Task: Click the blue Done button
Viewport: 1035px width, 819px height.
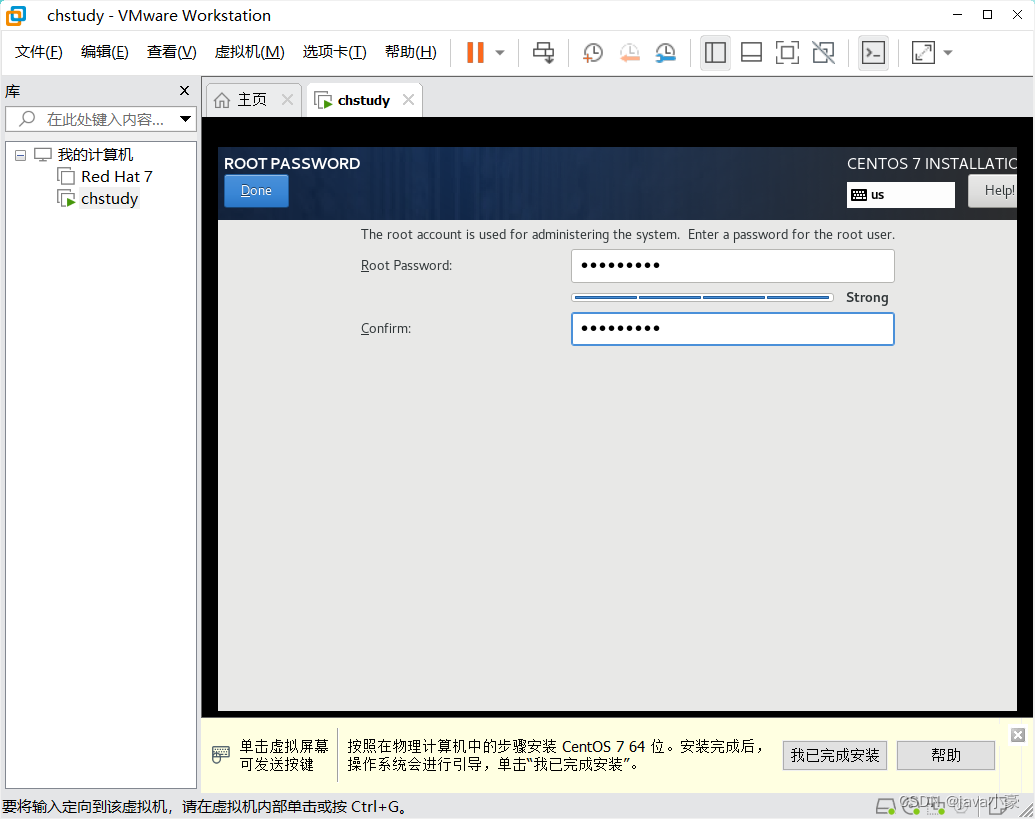Action: click(x=256, y=191)
